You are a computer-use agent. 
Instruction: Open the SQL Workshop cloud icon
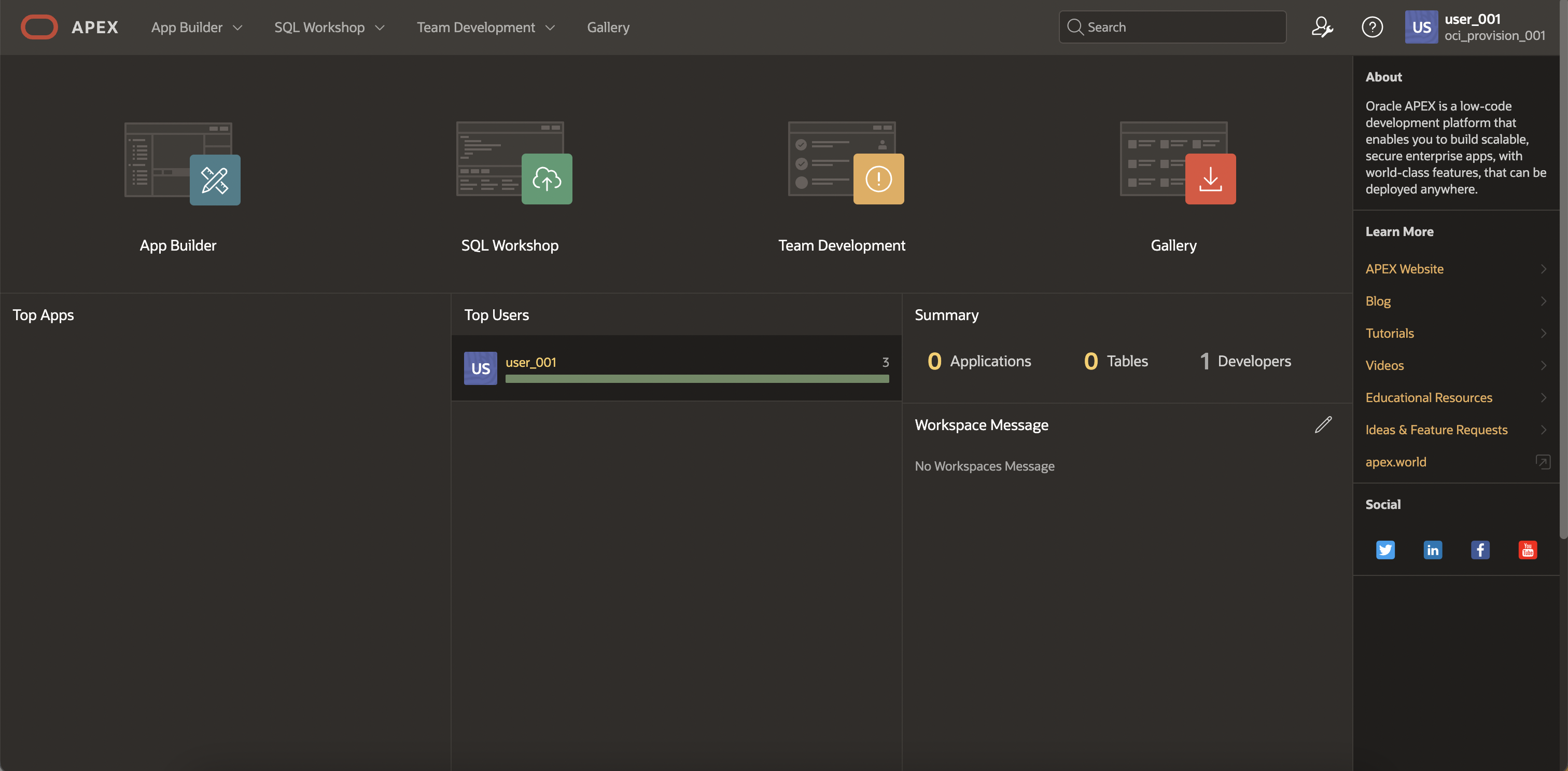click(546, 179)
